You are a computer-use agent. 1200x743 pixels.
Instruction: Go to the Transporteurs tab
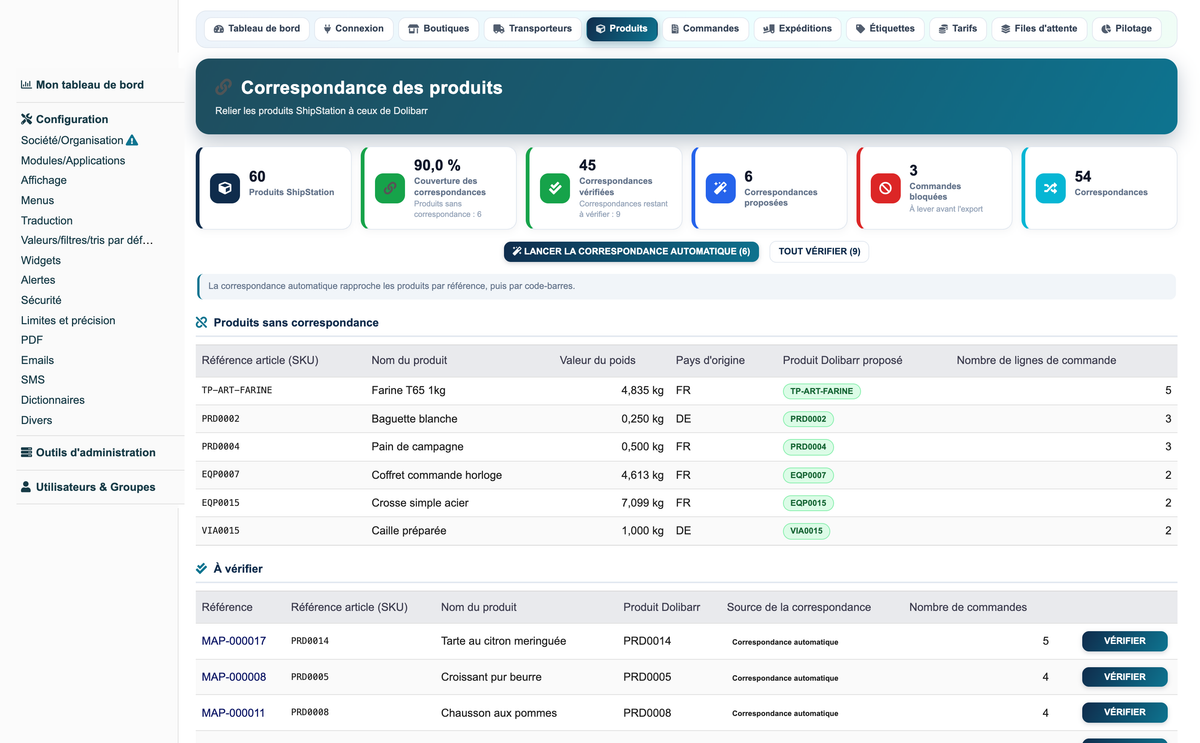coord(533,29)
